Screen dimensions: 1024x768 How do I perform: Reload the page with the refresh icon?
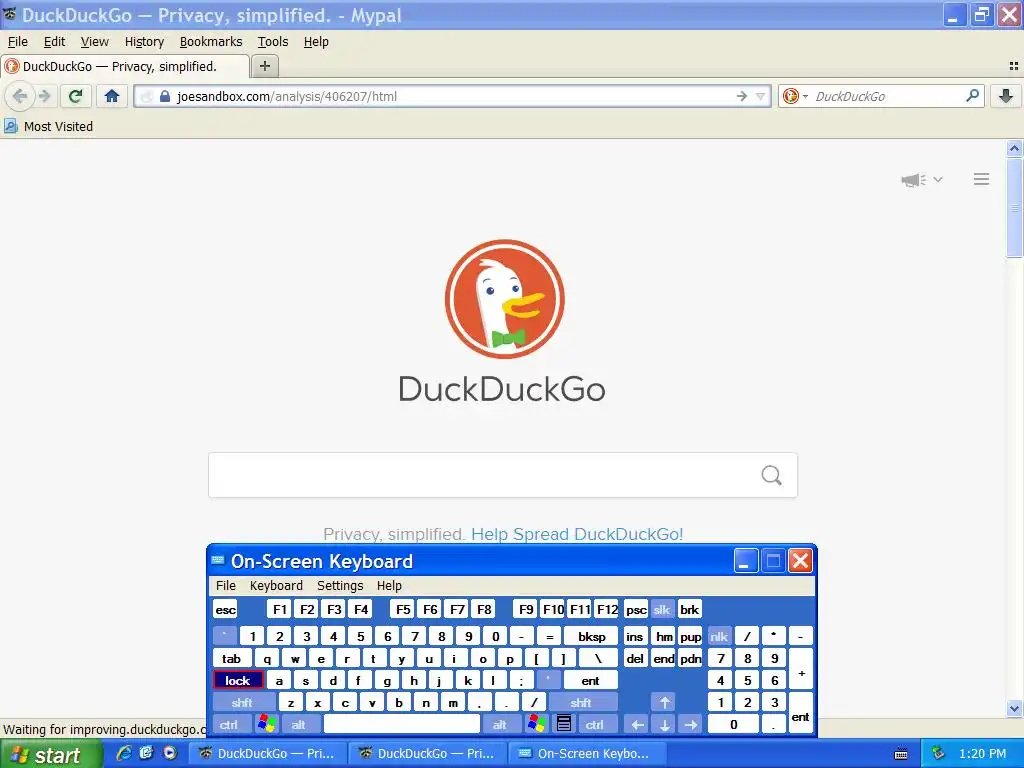[76, 97]
